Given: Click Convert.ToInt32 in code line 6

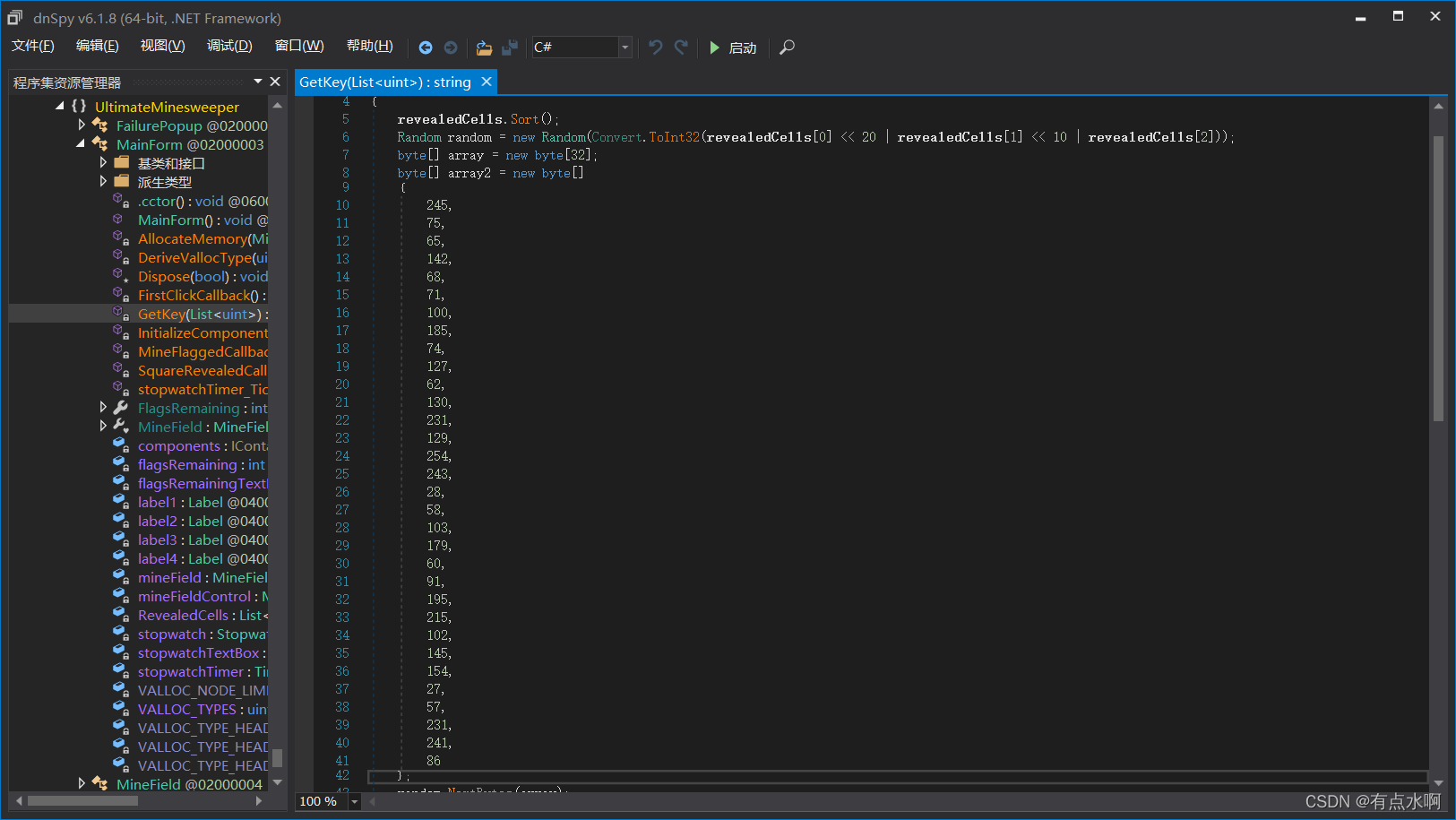Looking at the screenshot, I should 645,137.
